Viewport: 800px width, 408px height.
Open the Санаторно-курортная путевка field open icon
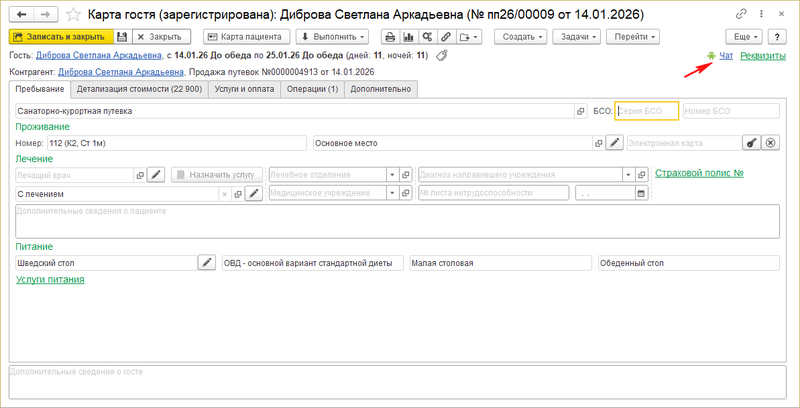pyautogui.click(x=580, y=111)
